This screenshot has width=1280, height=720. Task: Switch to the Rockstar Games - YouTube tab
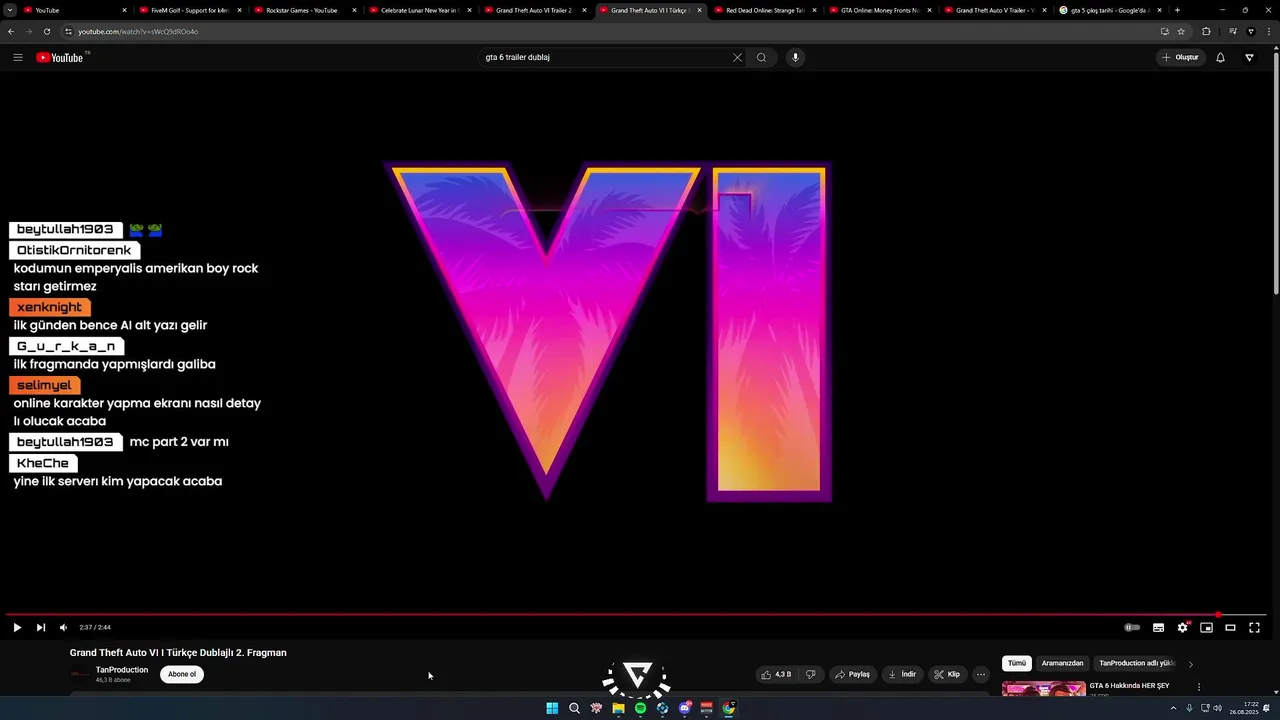304,10
